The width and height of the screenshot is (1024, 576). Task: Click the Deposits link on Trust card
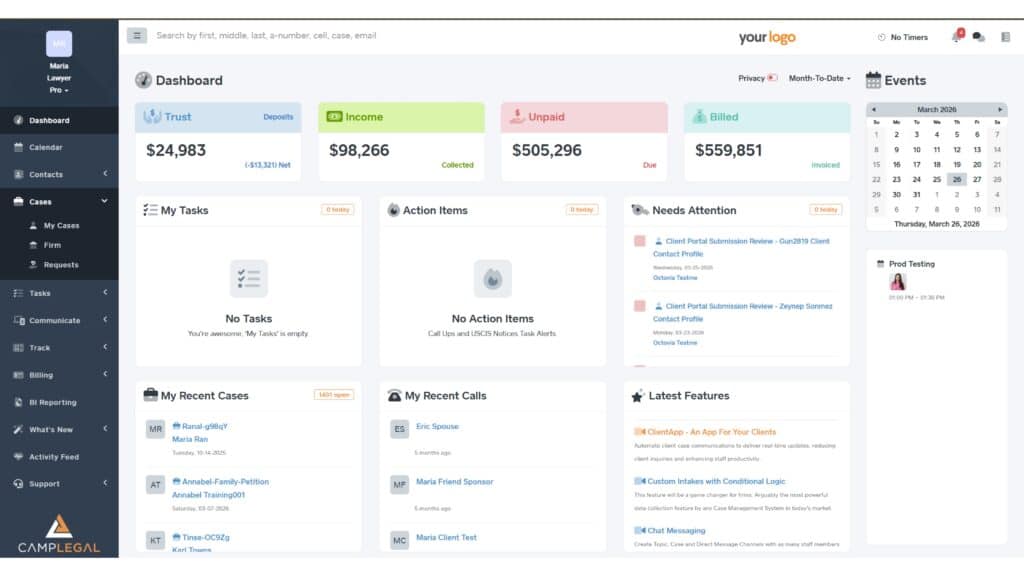pyautogui.click(x=278, y=117)
